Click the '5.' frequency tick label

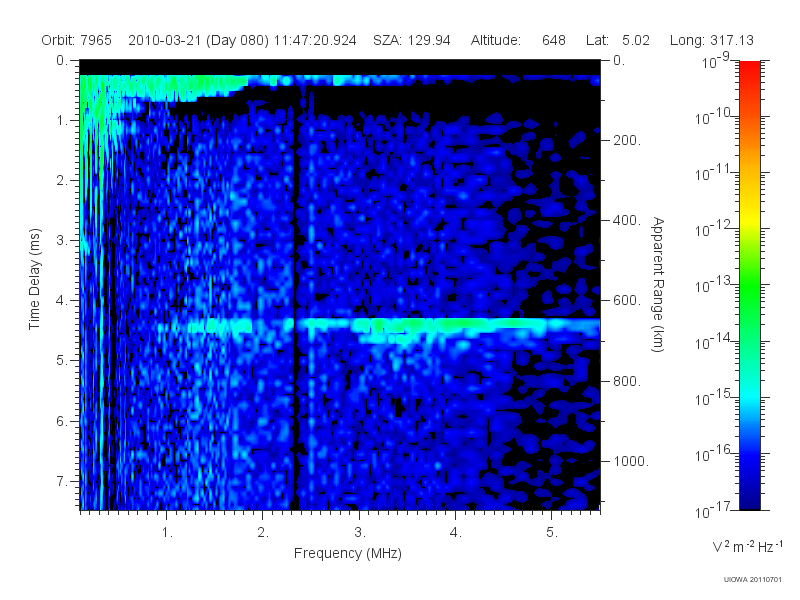click(x=552, y=532)
